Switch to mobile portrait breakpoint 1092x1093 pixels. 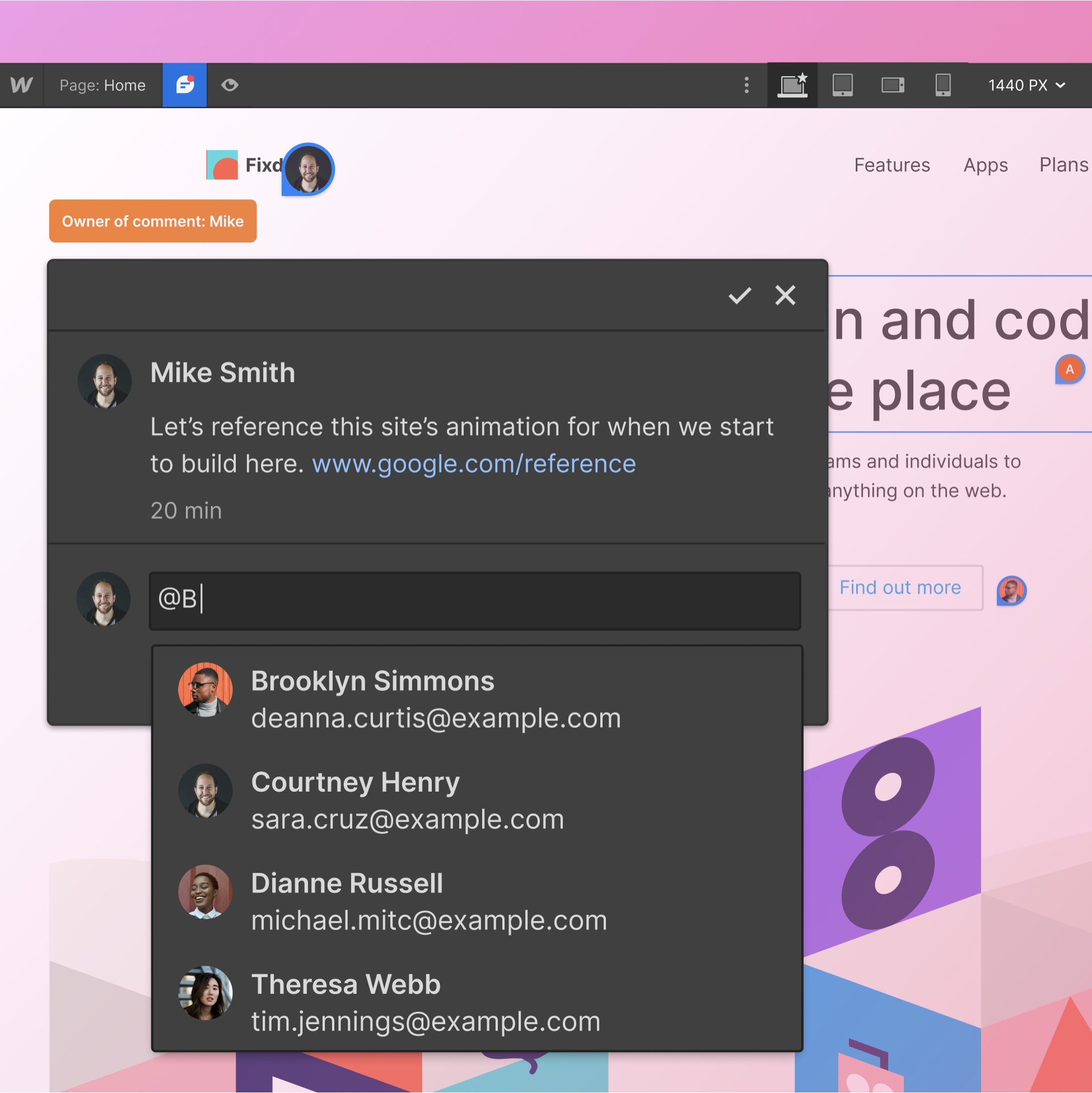pyautogui.click(x=942, y=85)
